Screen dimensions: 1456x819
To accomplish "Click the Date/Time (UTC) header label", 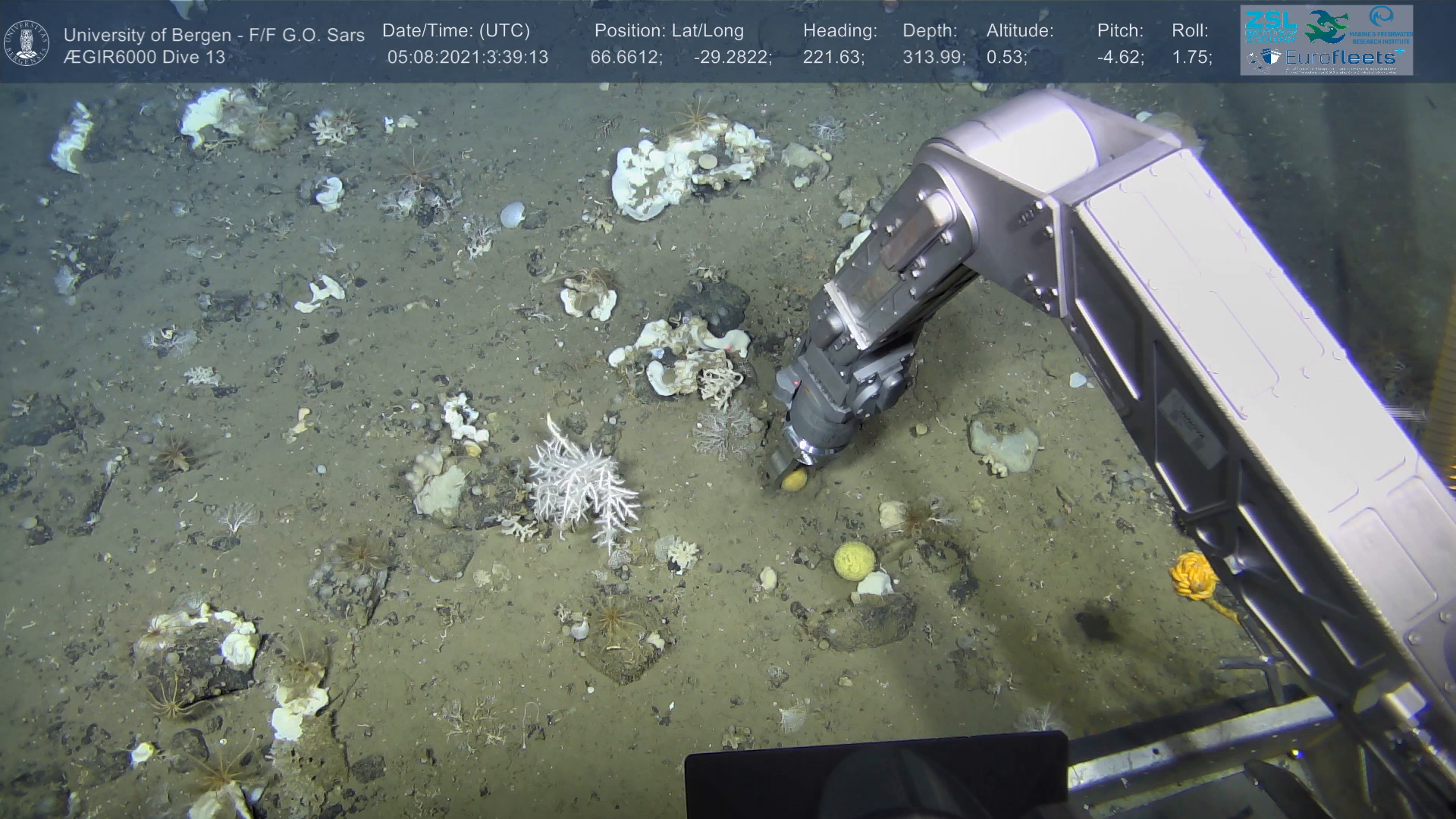I will point(456,31).
